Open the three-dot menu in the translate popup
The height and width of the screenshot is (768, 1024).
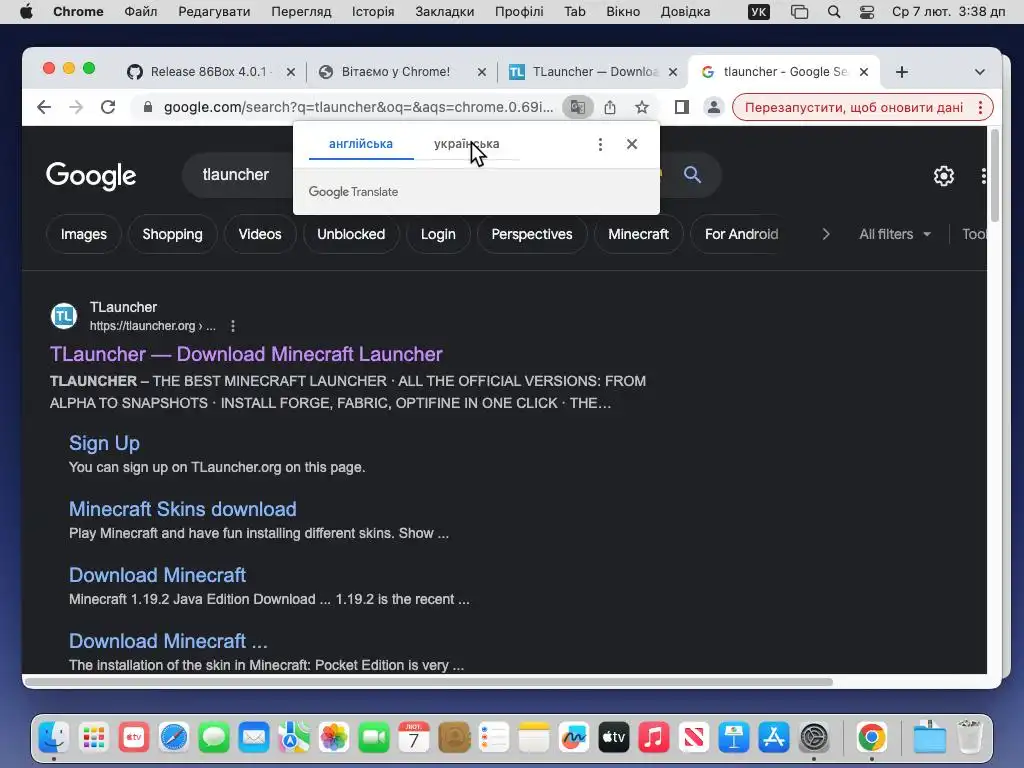pos(600,144)
